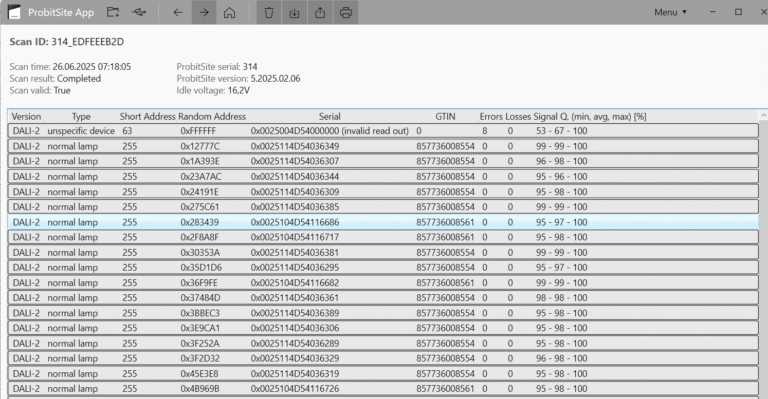
Task: Select row with random address 0x23A7AC
Action: (383, 176)
